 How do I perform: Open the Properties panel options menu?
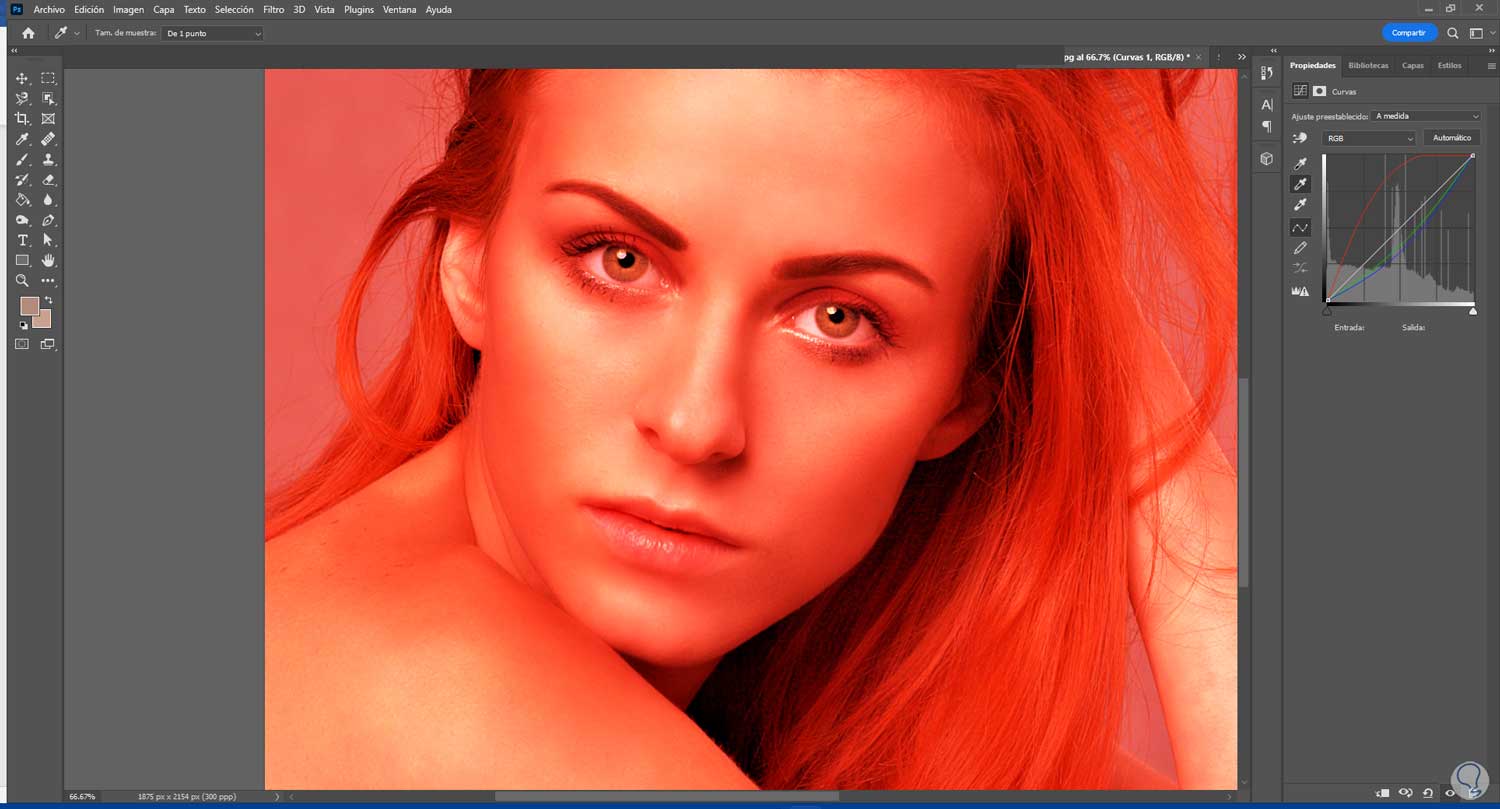[1491, 66]
